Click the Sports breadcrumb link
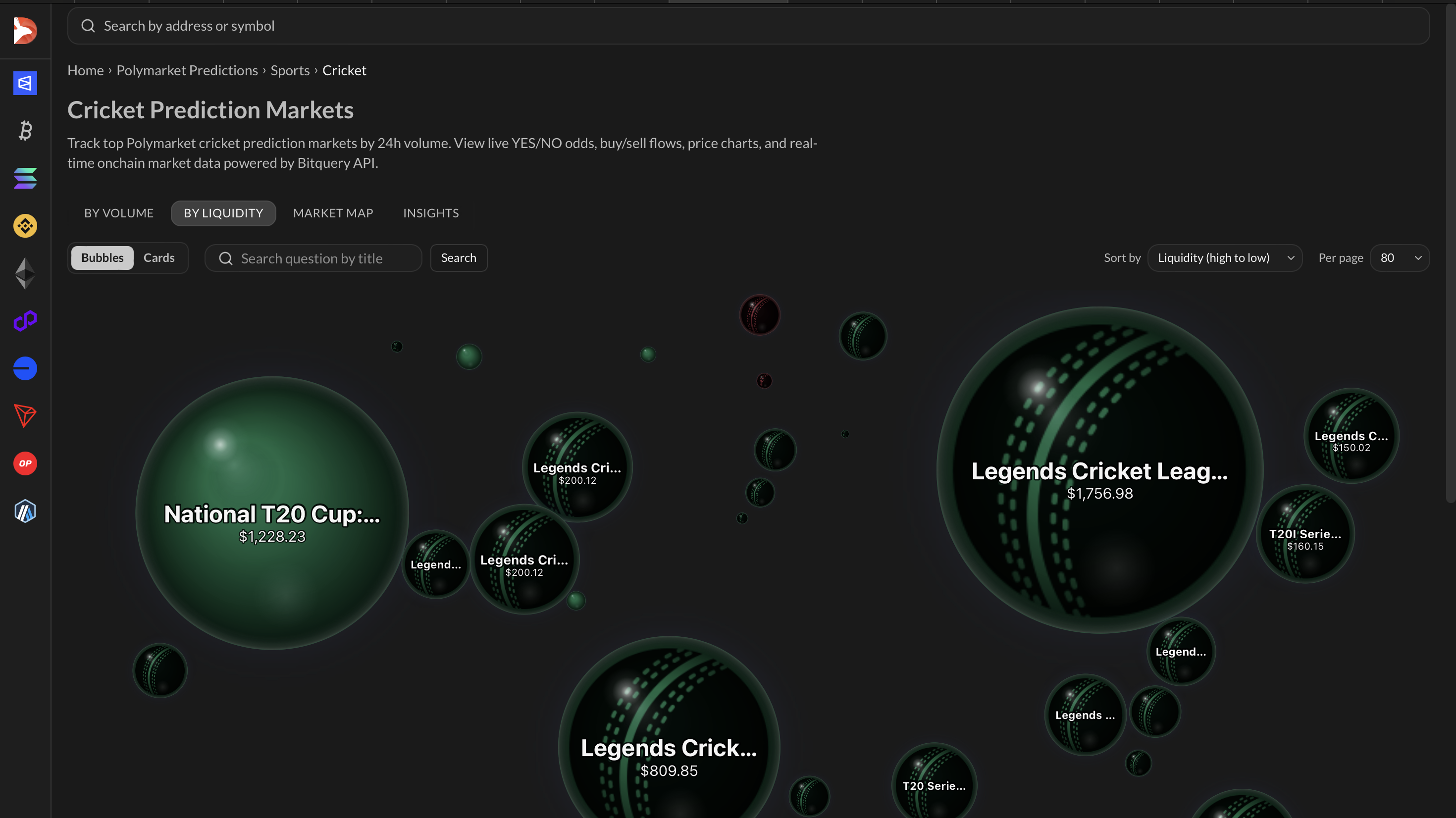Screen dimensions: 1456x818 pos(290,70)
